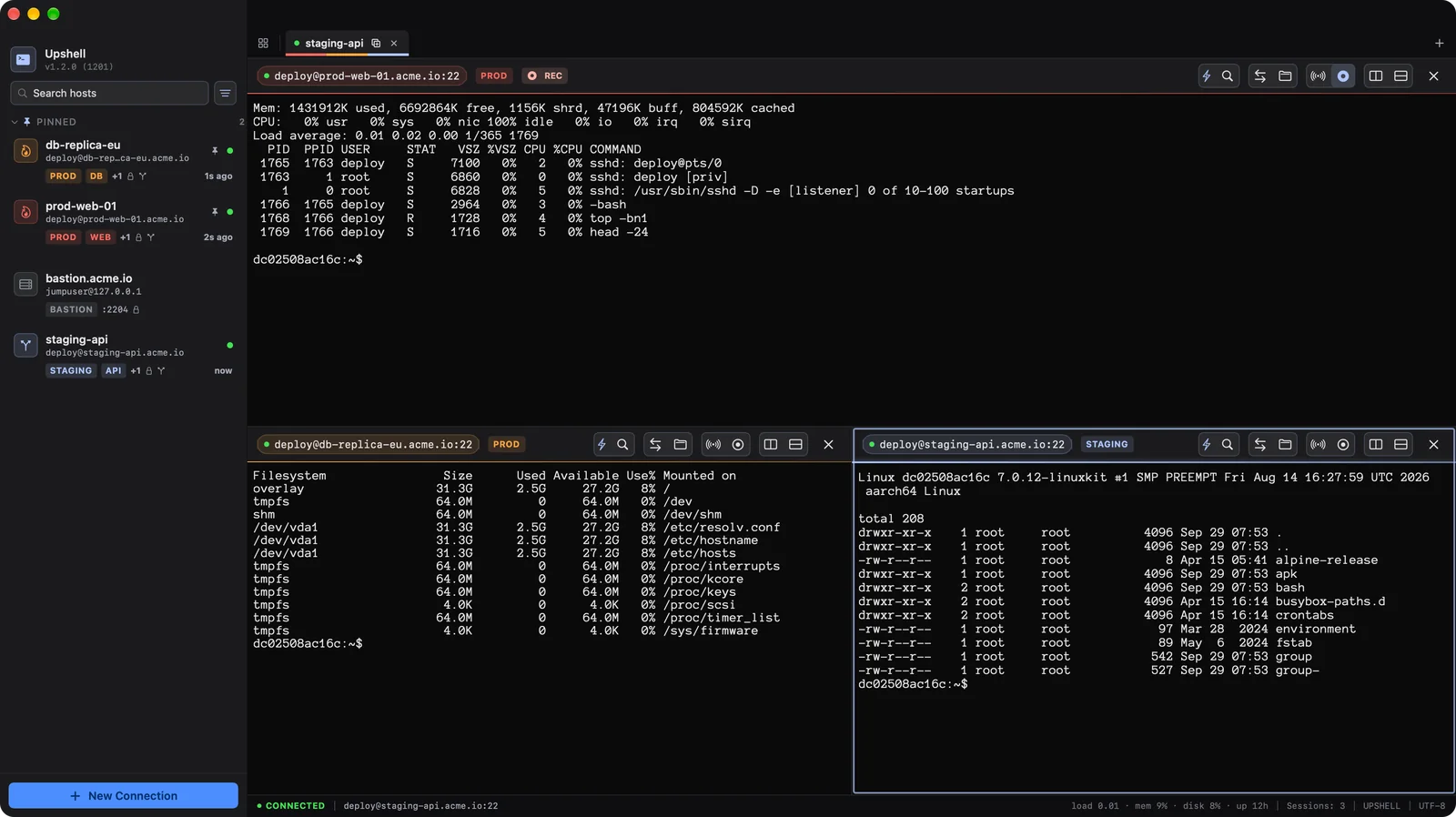
Task: Click New Connection button
Action: click(x=124, y=795)
